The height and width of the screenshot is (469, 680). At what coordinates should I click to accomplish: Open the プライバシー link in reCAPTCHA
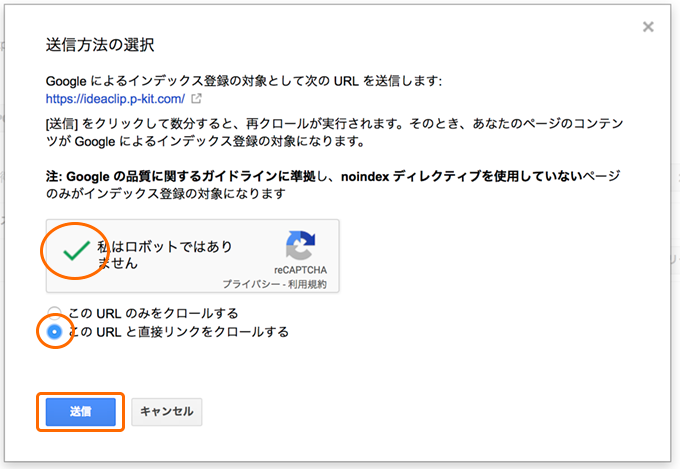[252, 284]
